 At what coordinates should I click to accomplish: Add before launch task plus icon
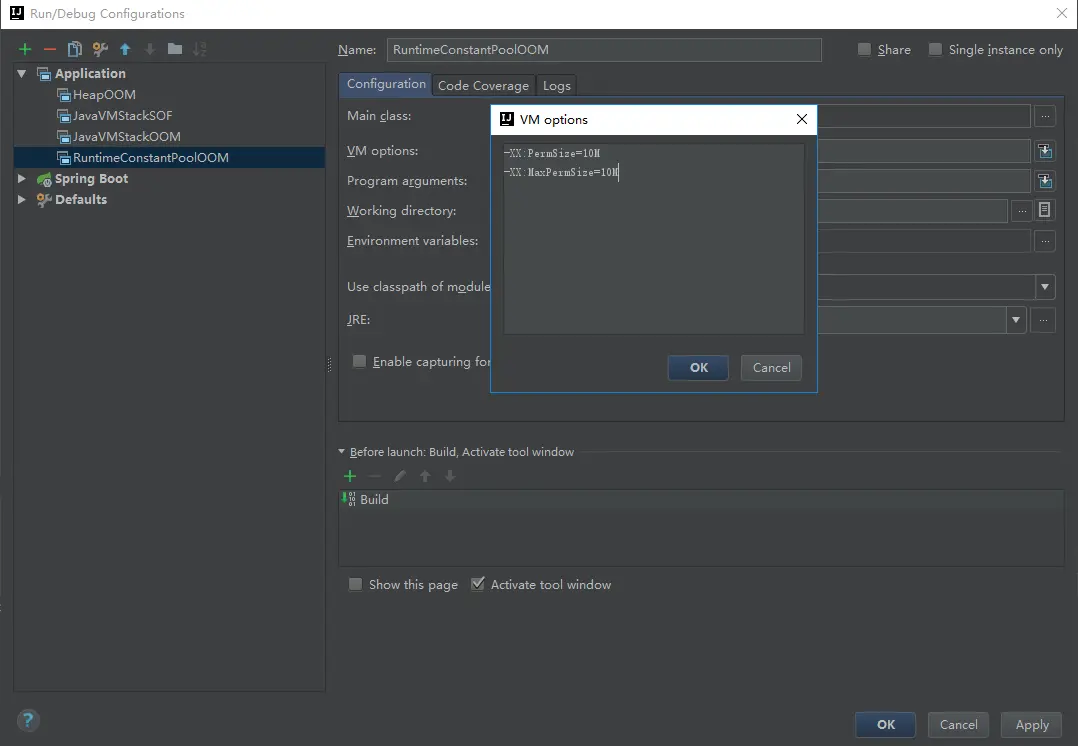point(350,476)
